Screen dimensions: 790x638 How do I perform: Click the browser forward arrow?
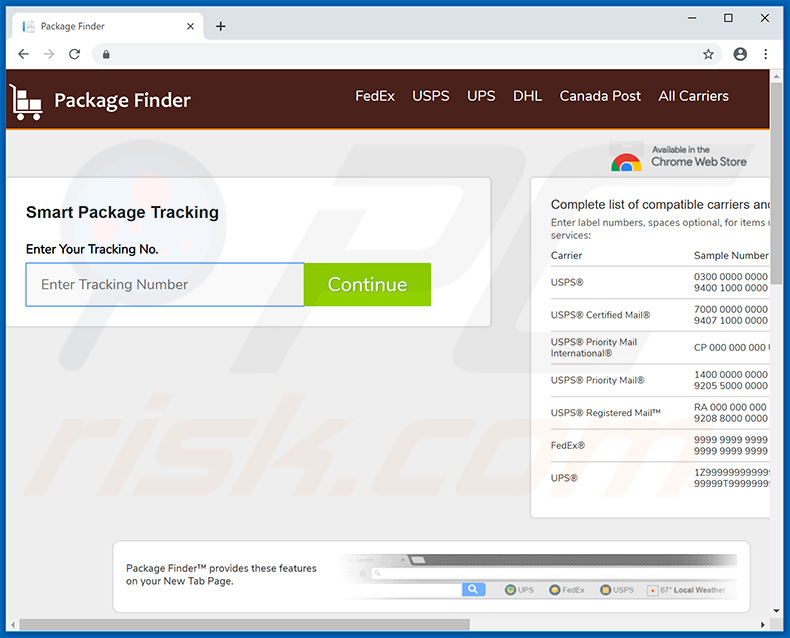point(49,54)
